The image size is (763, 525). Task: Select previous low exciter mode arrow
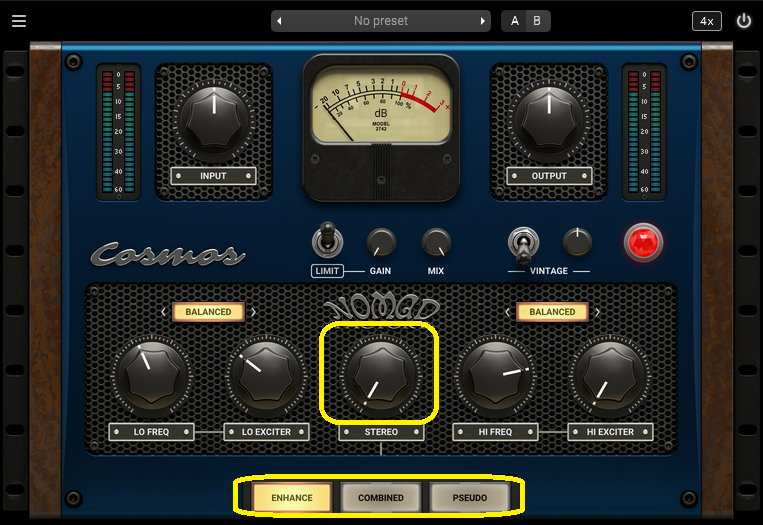click(164, 312)
